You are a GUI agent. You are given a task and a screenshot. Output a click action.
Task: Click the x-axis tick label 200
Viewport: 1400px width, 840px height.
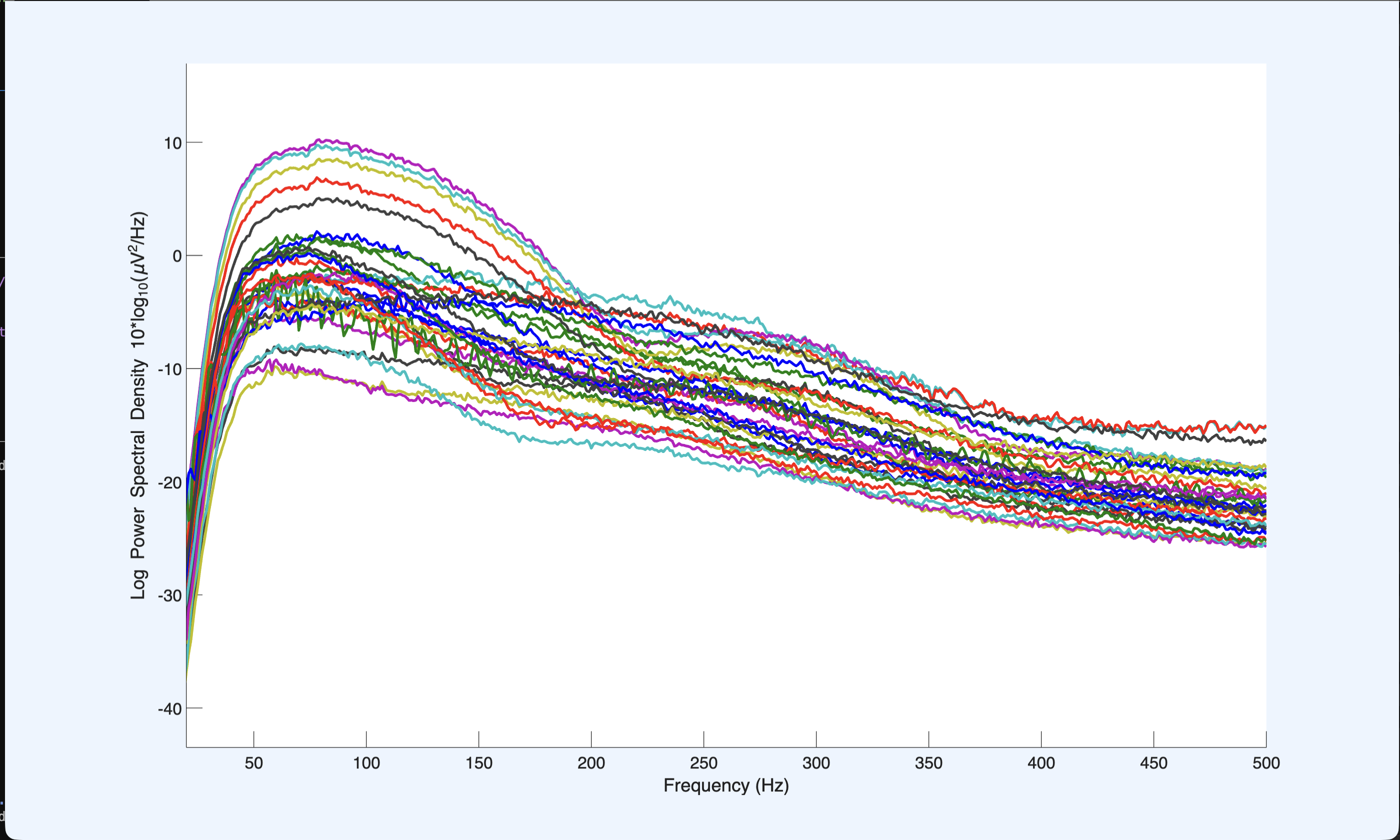[x=591, y=763]
